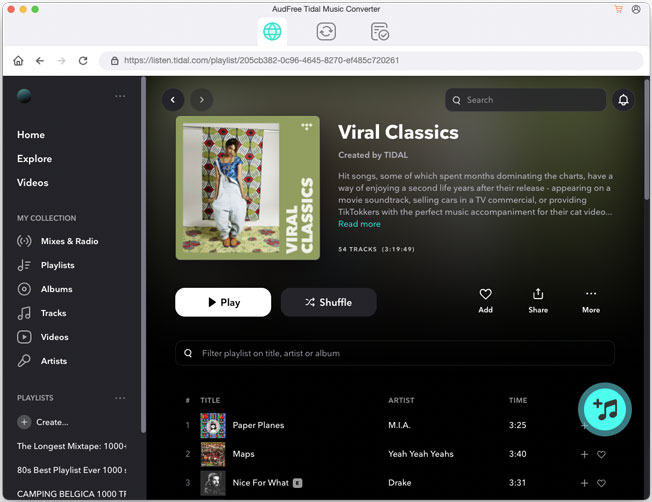Open profile options three-dot menu

[120, 96]
